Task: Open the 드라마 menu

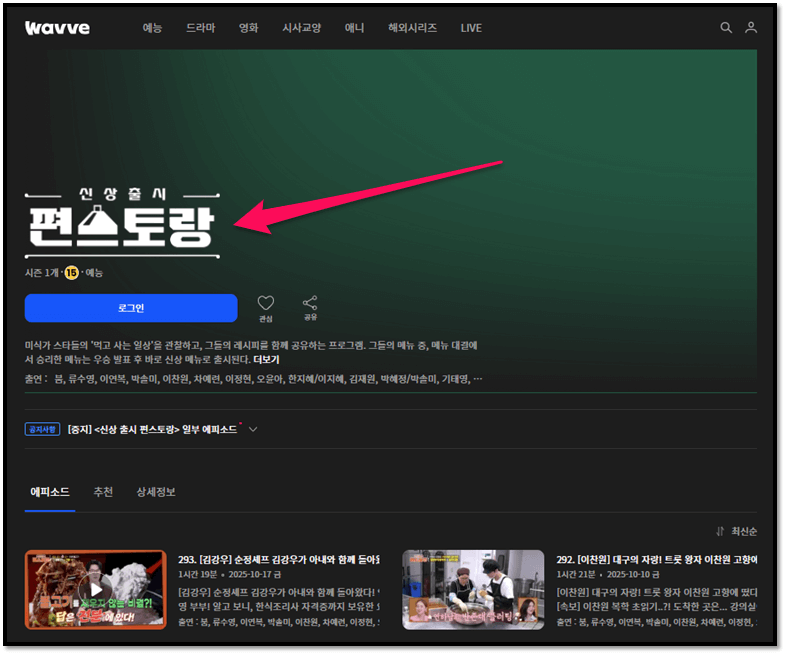Action: coord(201,28)
